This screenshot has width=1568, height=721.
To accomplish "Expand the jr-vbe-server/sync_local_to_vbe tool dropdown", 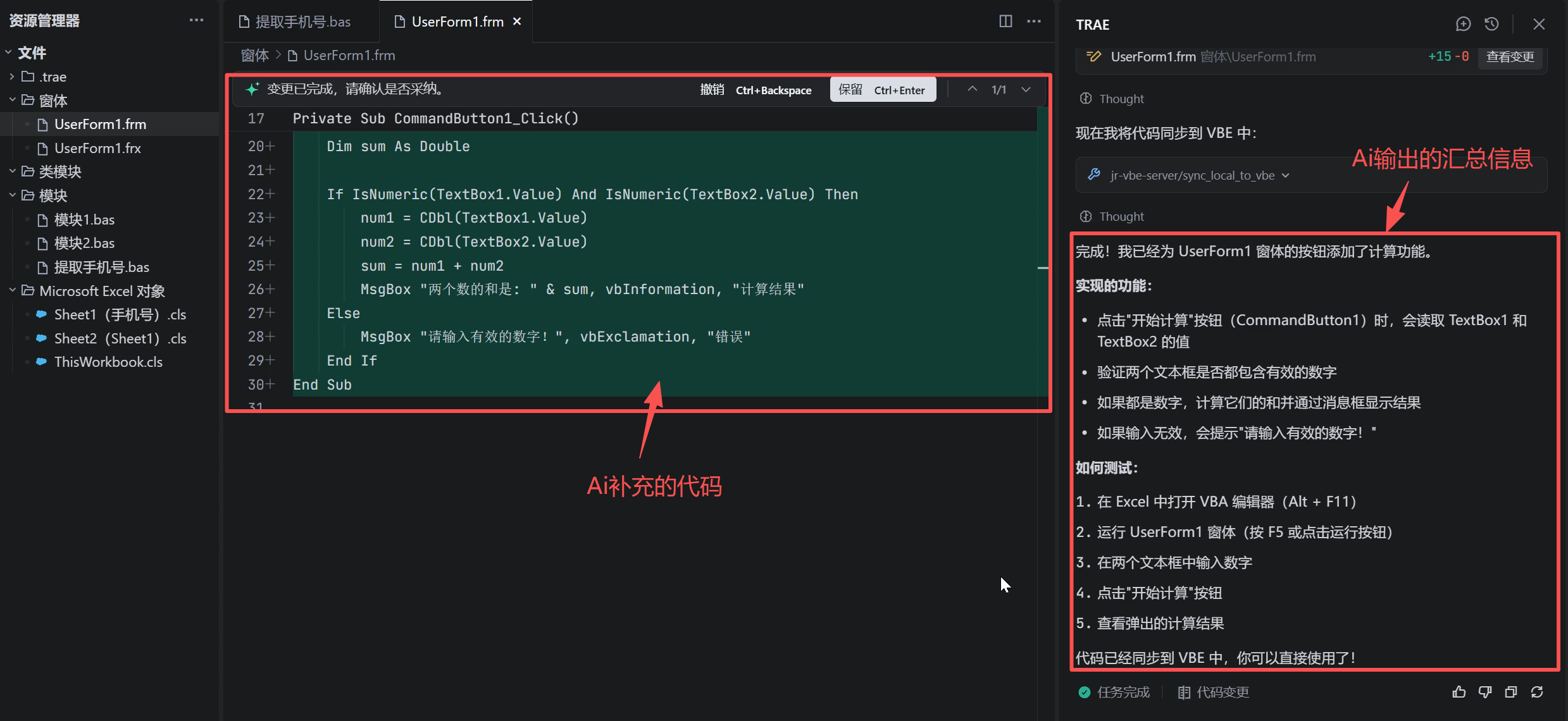I will 1285,175.
